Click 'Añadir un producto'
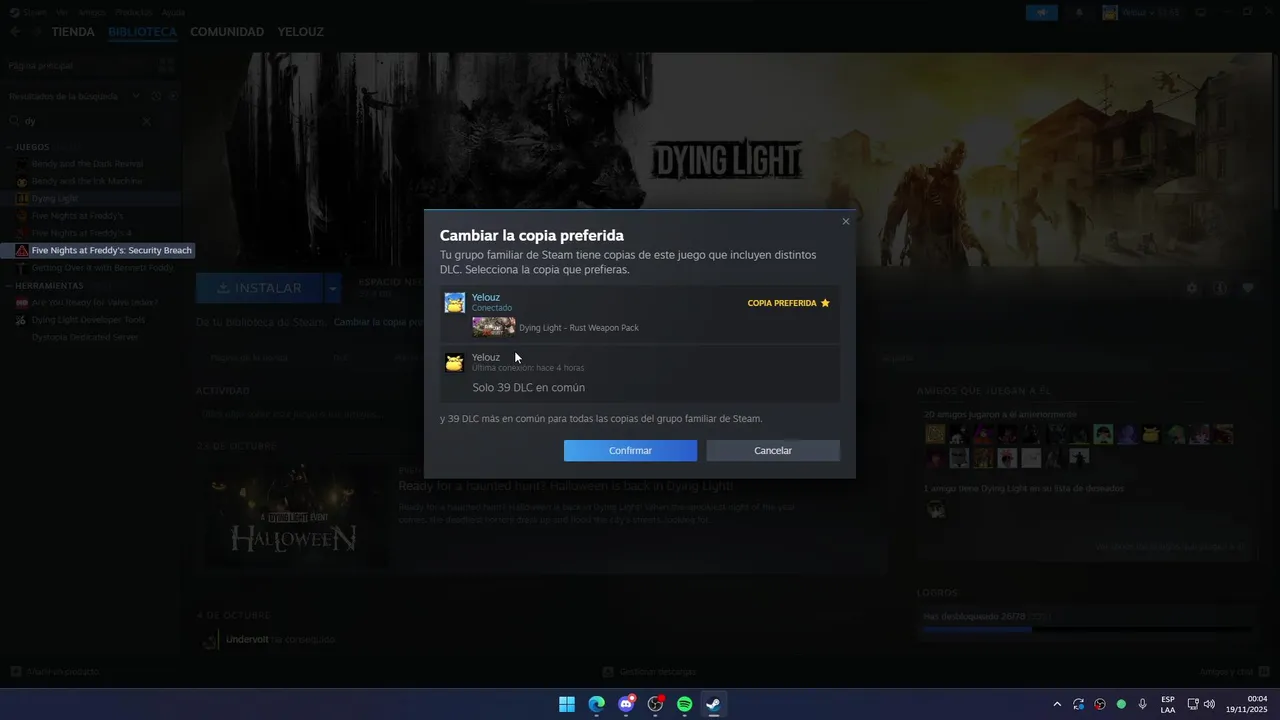This screenshot has height=720, width=1280. click(x=55, y=672)
